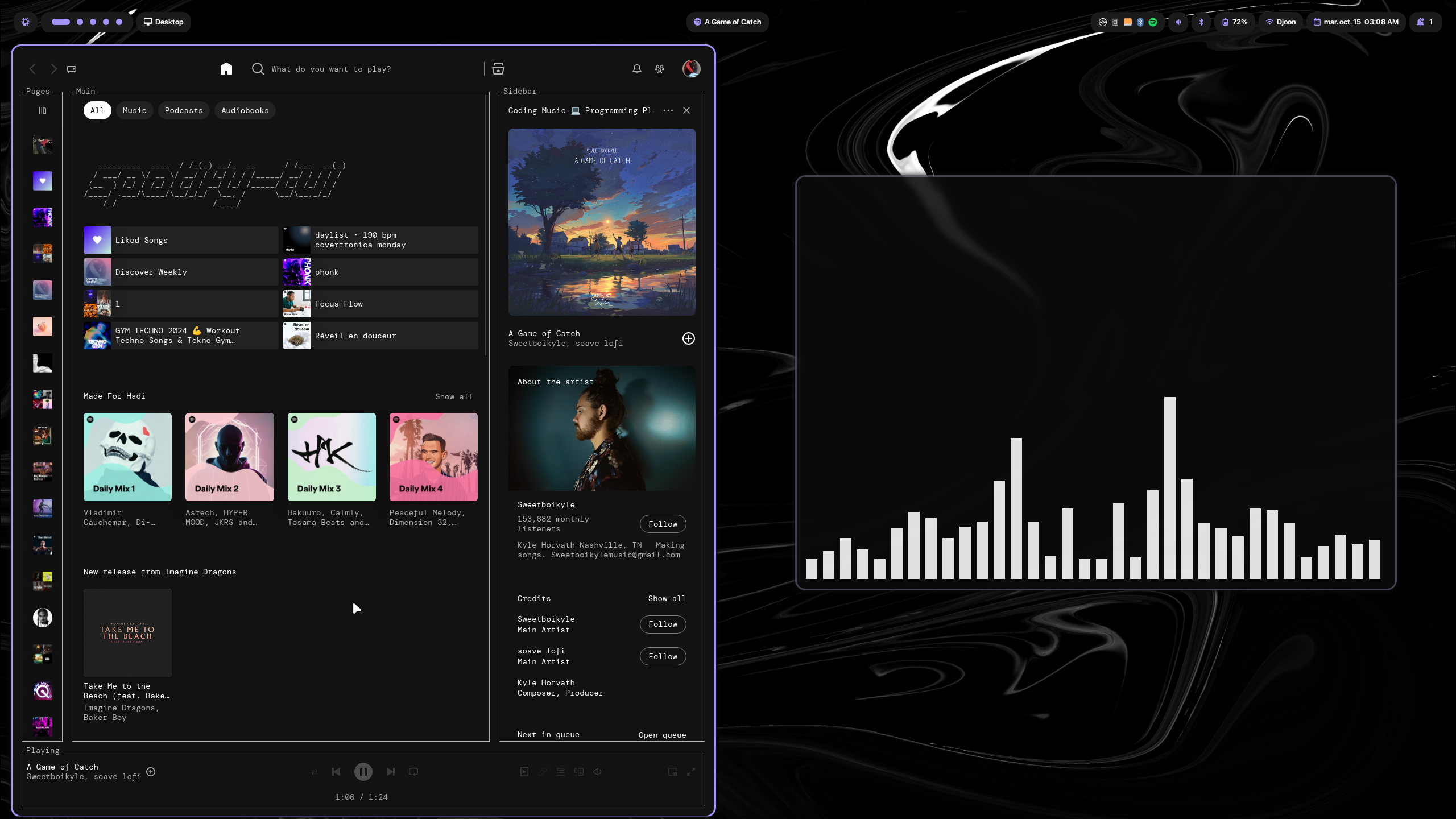Open the notifications bell in Spotify
1456x819 pixels.
[637, 69]
